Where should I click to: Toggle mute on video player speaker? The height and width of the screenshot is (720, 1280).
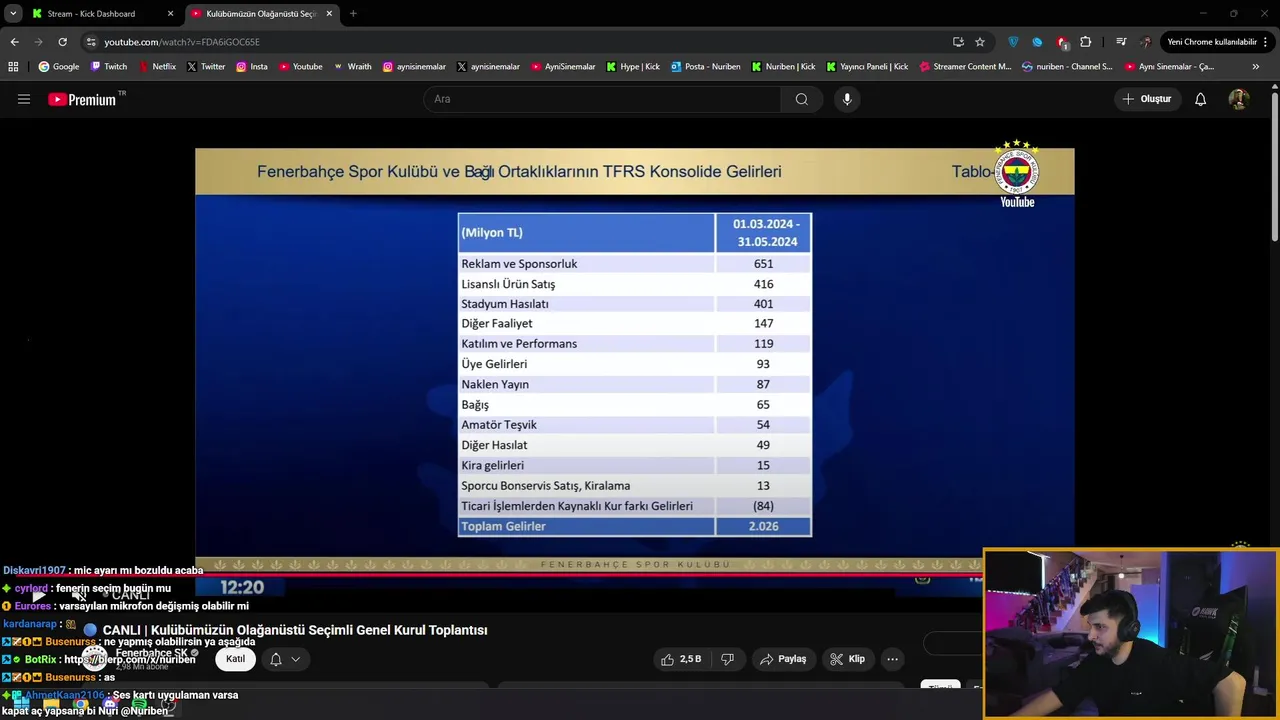pos(78,595)
